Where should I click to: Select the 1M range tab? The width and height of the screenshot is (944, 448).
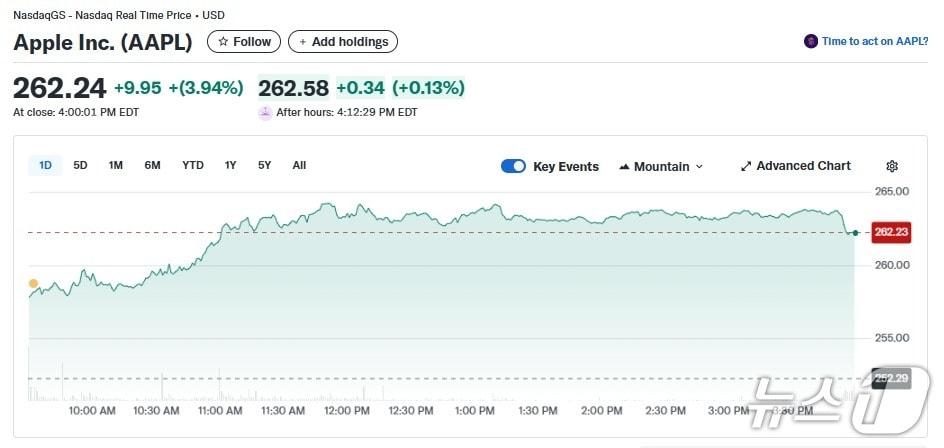tap(115, 165)
